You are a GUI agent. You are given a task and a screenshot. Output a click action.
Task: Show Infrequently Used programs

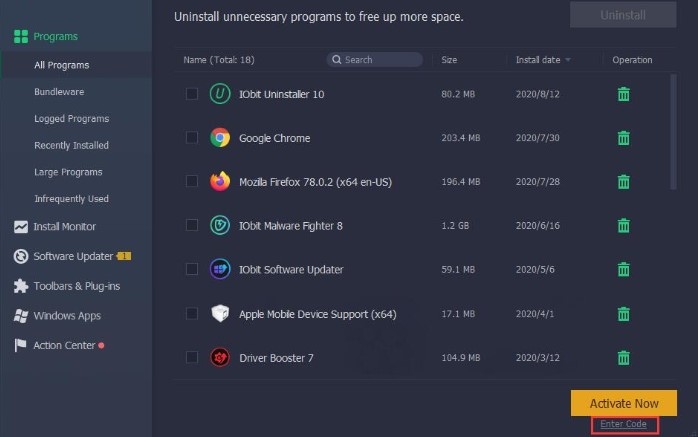coord(71,198)
